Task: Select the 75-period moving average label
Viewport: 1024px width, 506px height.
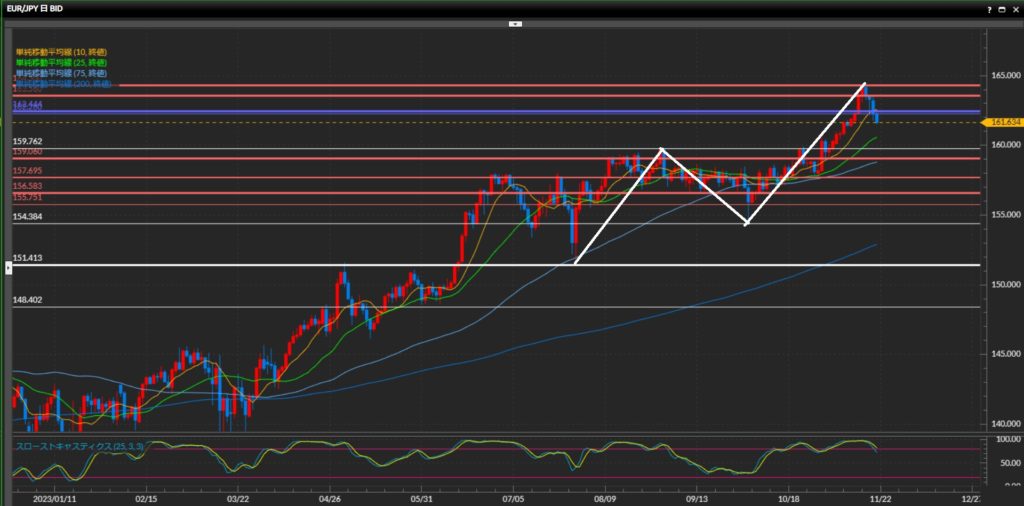Action: click(x=61, y=72)
